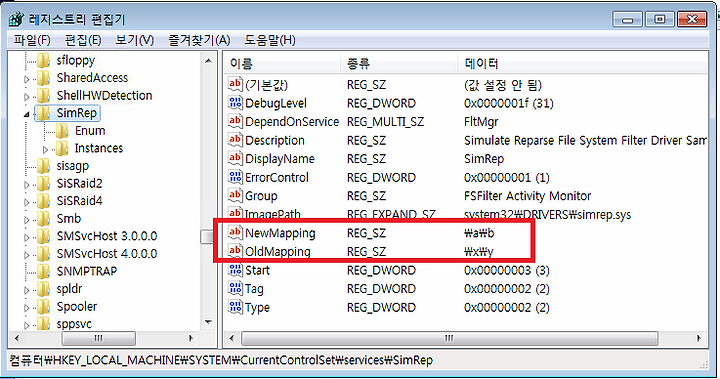Sort by the 이름 column header
Viewport: 720px width, 379px height.
pos(282,63)
